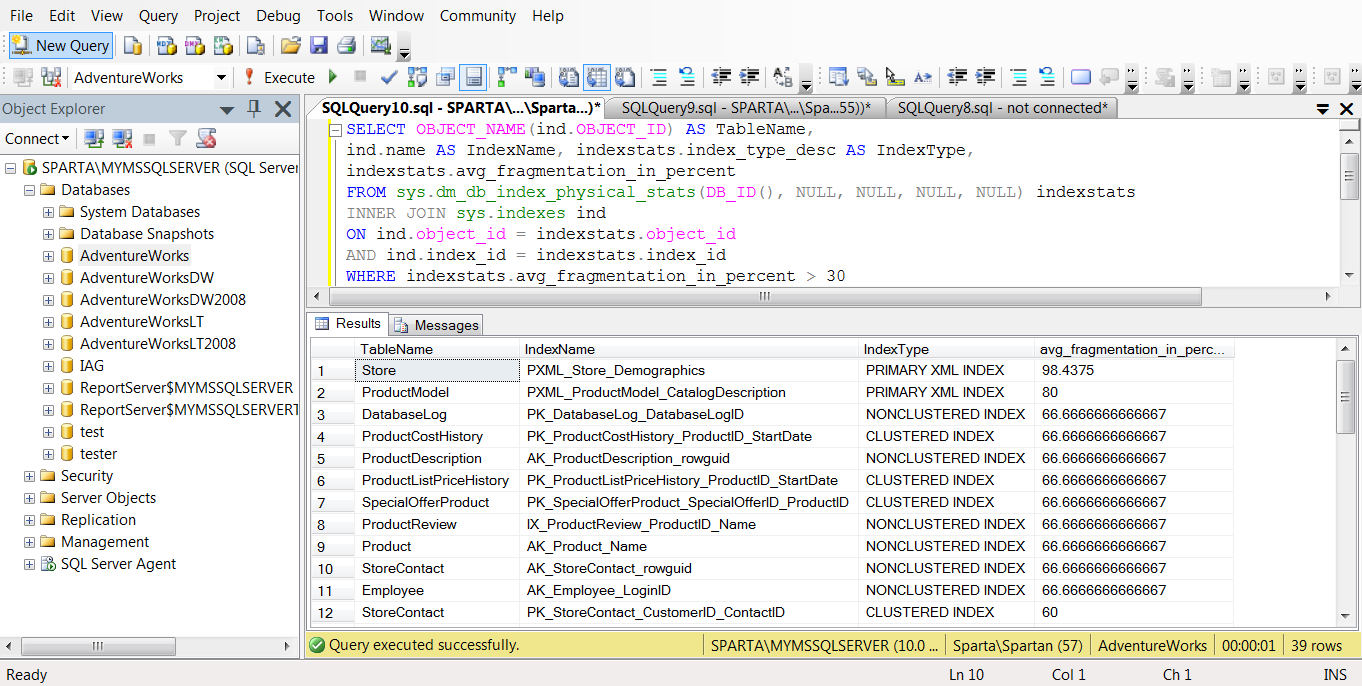The image size is (1362, 686).
Task: Comment out the selected lines icon
Action: [x=659, y=77]
